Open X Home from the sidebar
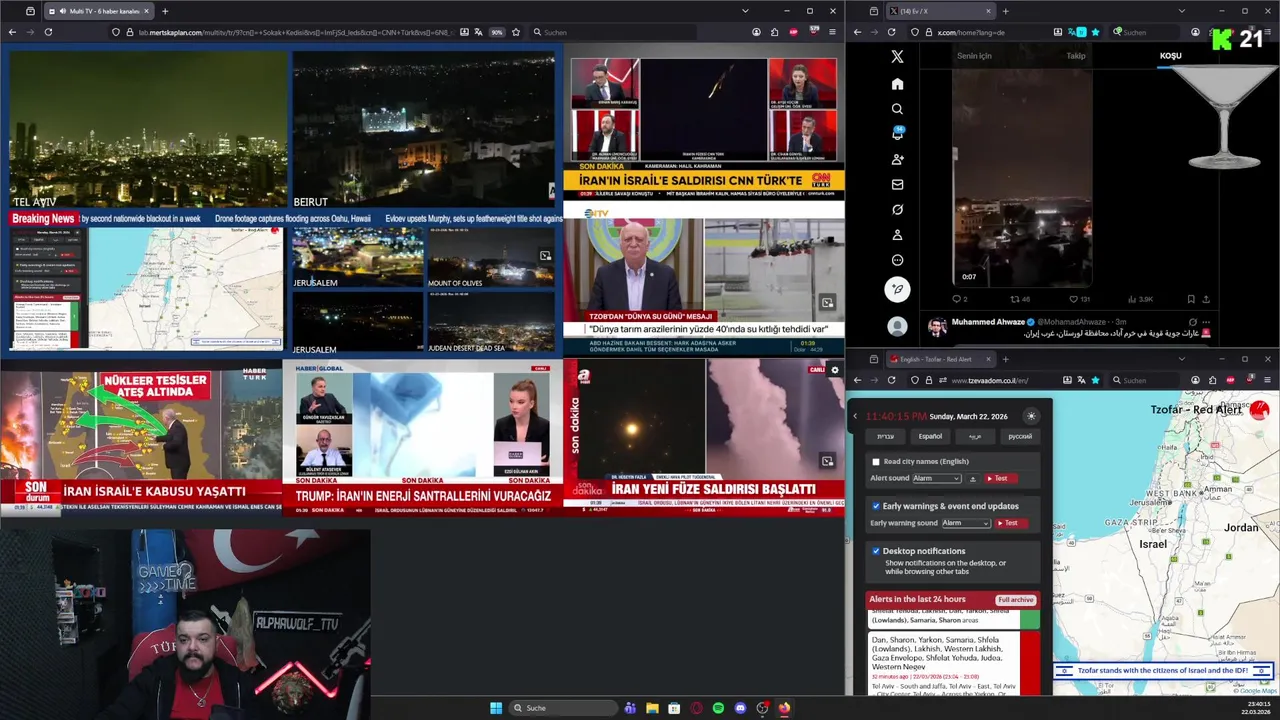 [897, 84]
